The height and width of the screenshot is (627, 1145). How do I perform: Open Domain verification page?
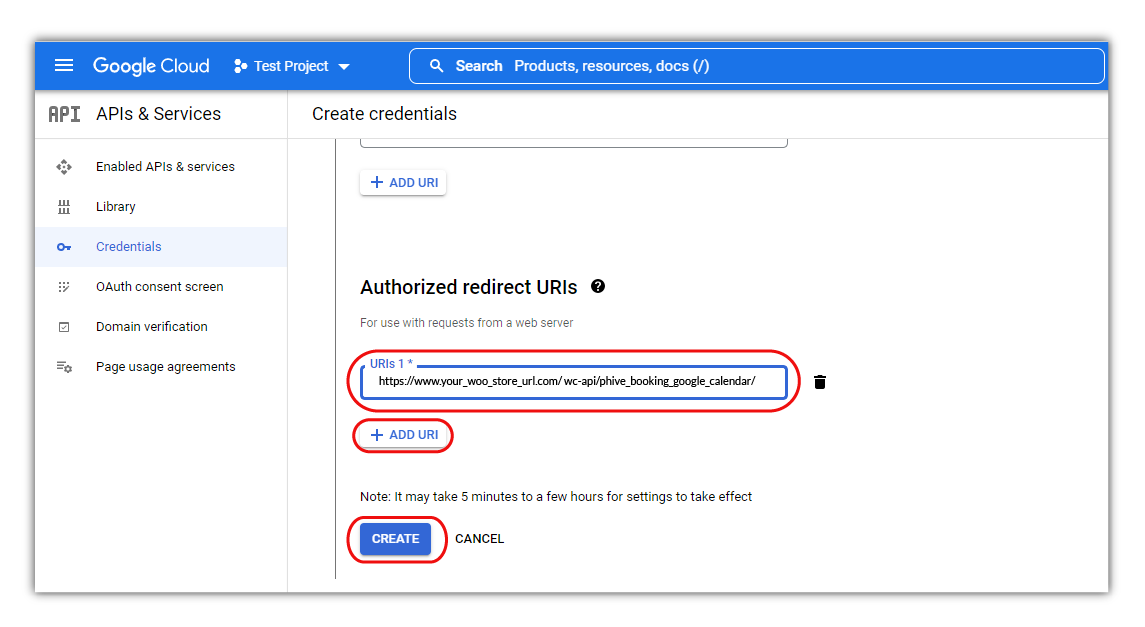click(151, 326)
